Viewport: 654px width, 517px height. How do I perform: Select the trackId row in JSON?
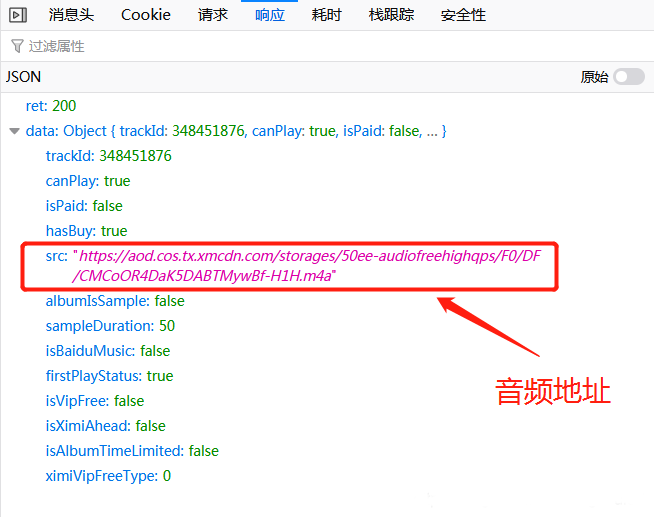[108, 156]
